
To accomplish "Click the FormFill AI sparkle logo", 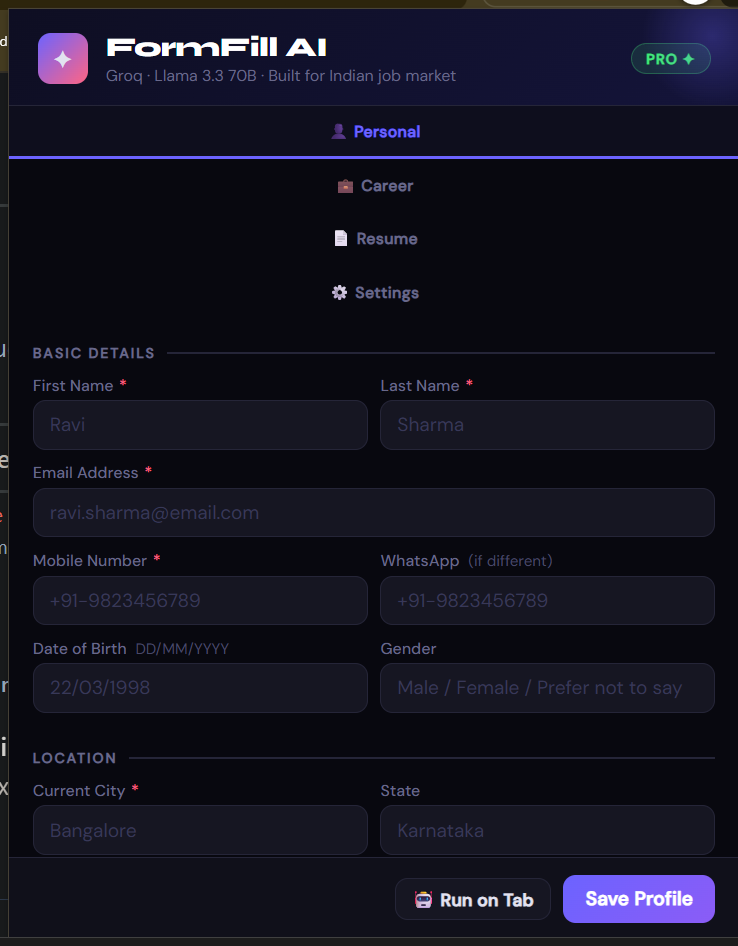I will pos(63,59).
